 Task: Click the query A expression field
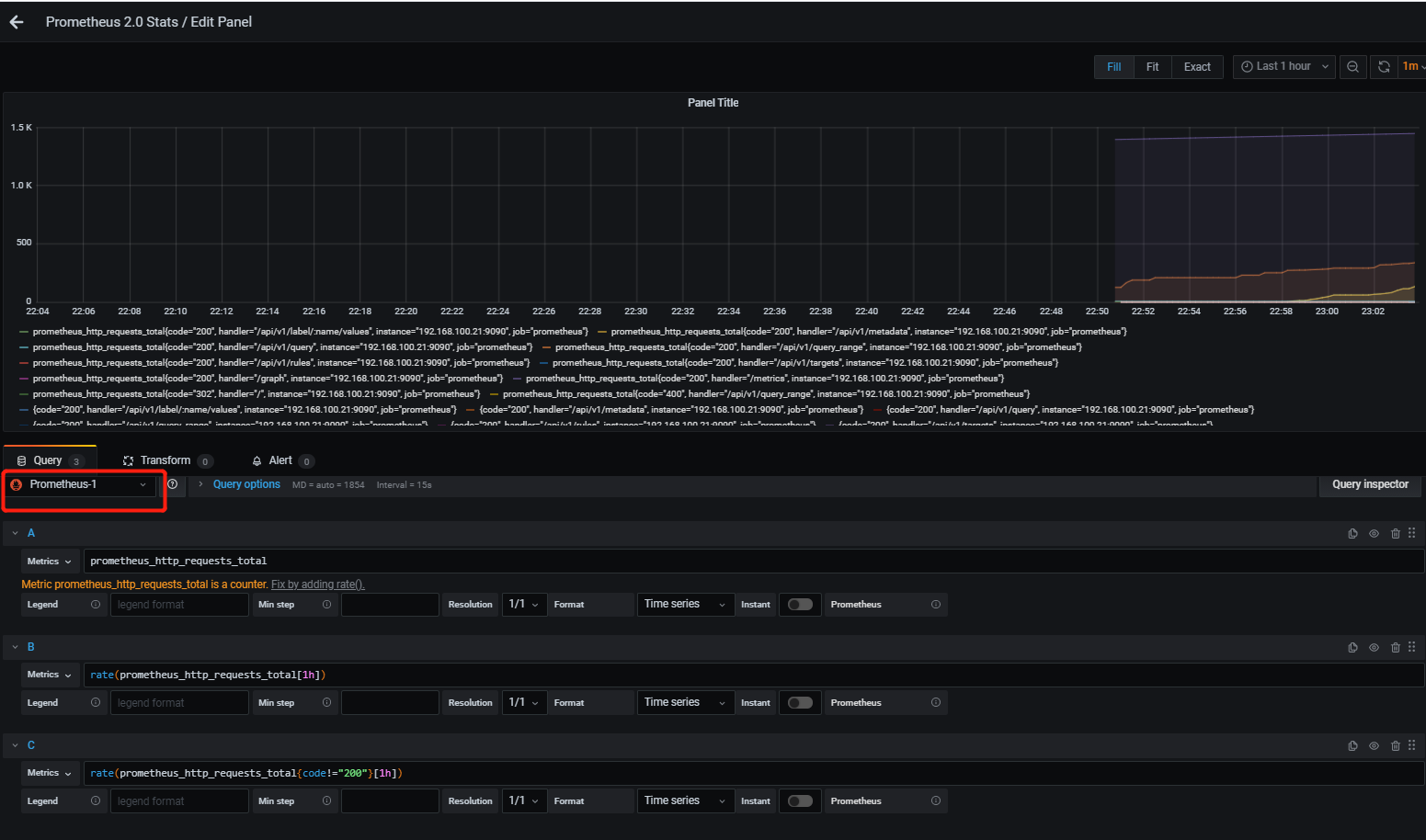point(754,561)
